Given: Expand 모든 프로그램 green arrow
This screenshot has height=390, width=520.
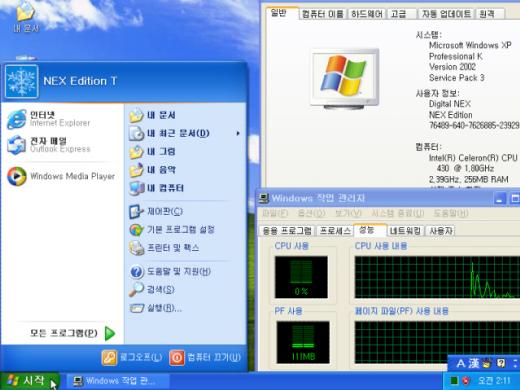Looking at the screenshot, I should pos(110,333).
